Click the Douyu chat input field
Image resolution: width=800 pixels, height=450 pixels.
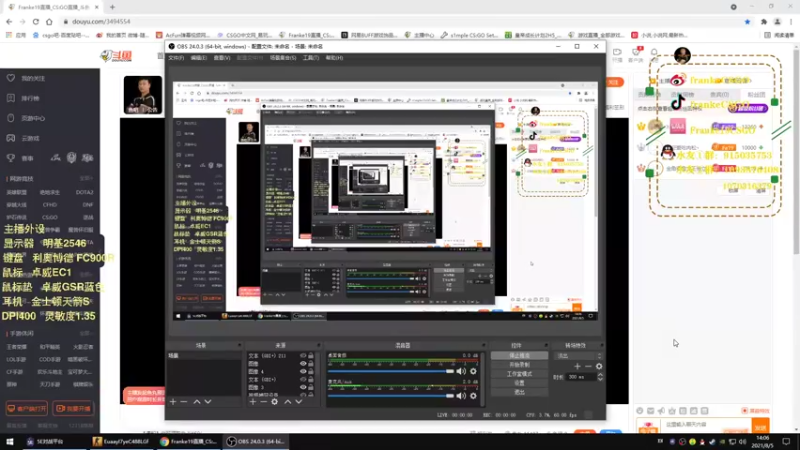(707, 425)
